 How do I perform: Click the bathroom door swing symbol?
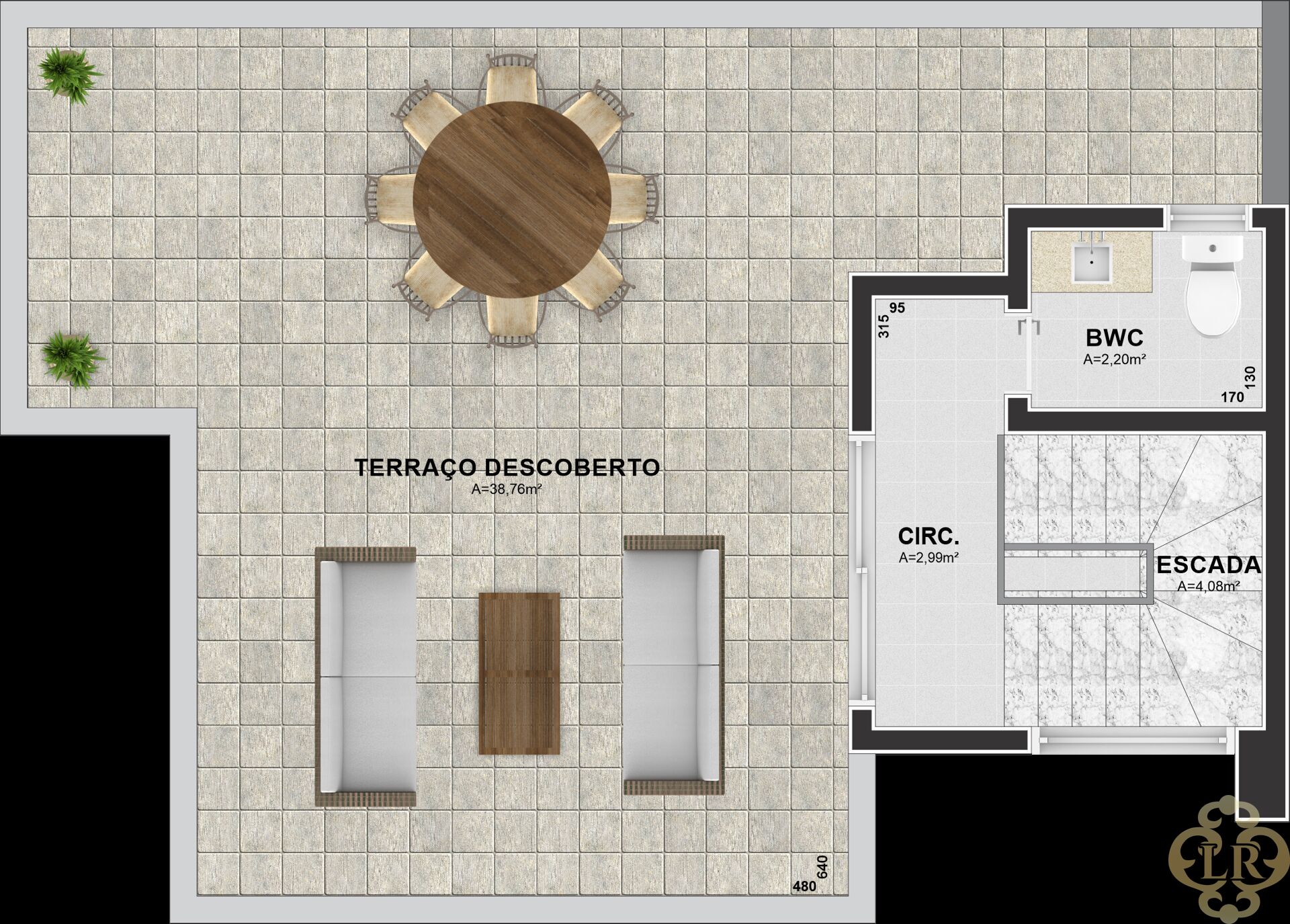[1028, 354]
